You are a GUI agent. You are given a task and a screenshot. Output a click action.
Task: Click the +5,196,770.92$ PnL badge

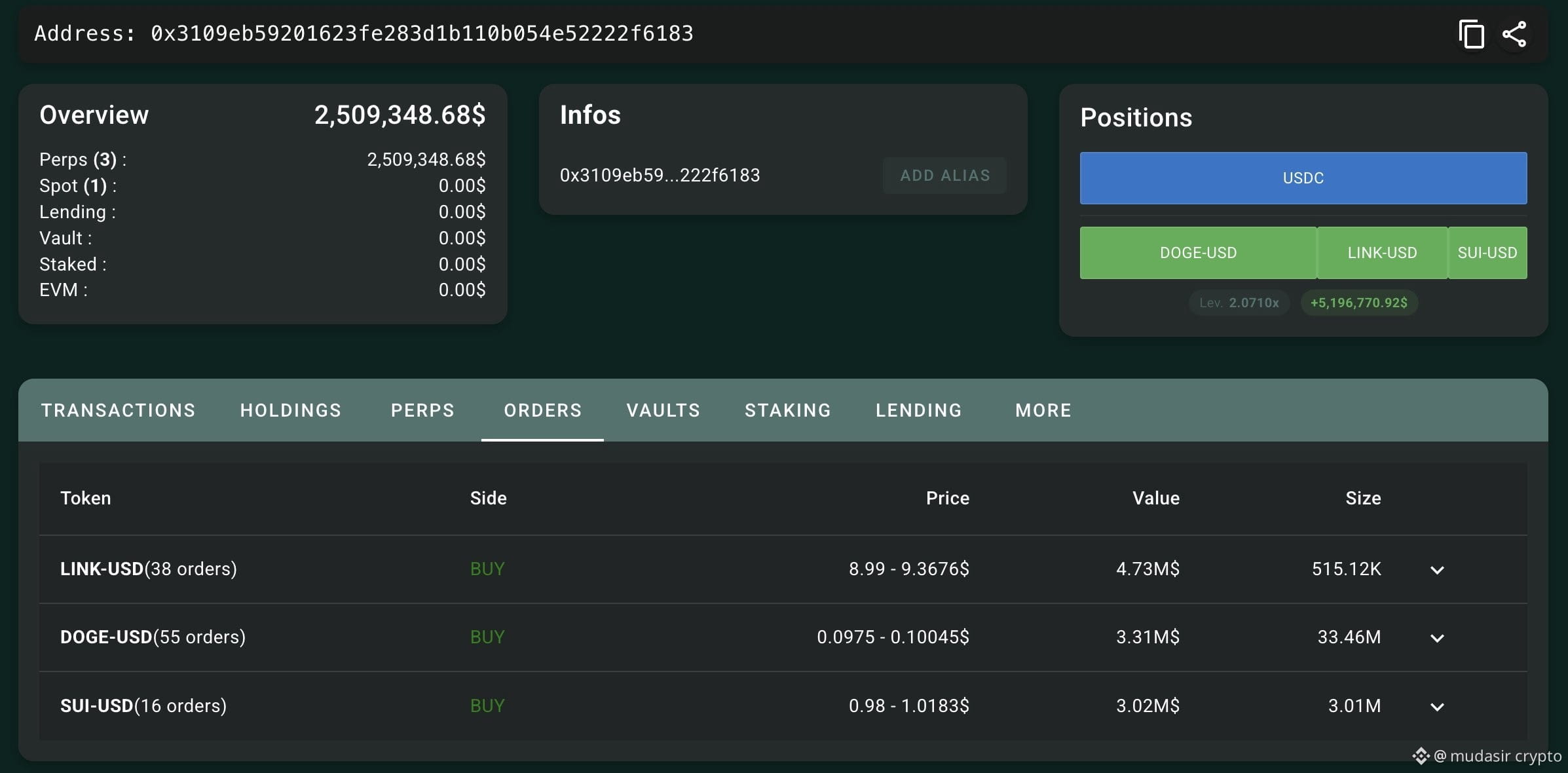coord(1359,303)
